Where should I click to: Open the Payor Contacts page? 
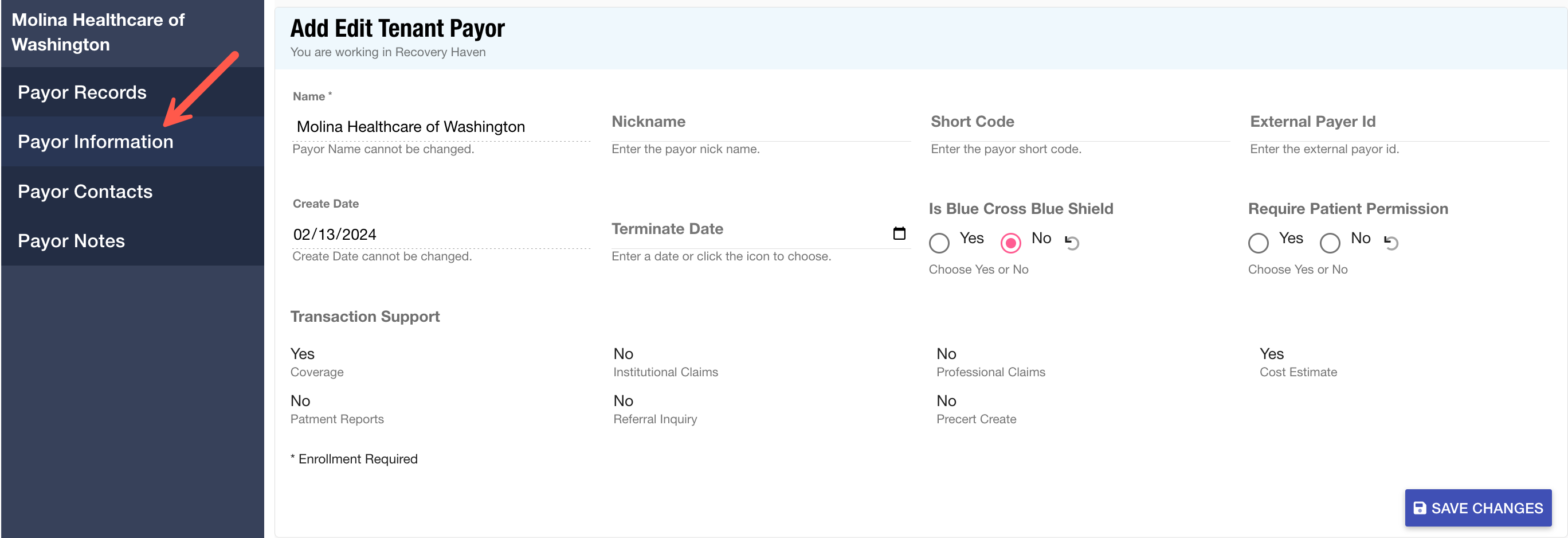[85, 192]
